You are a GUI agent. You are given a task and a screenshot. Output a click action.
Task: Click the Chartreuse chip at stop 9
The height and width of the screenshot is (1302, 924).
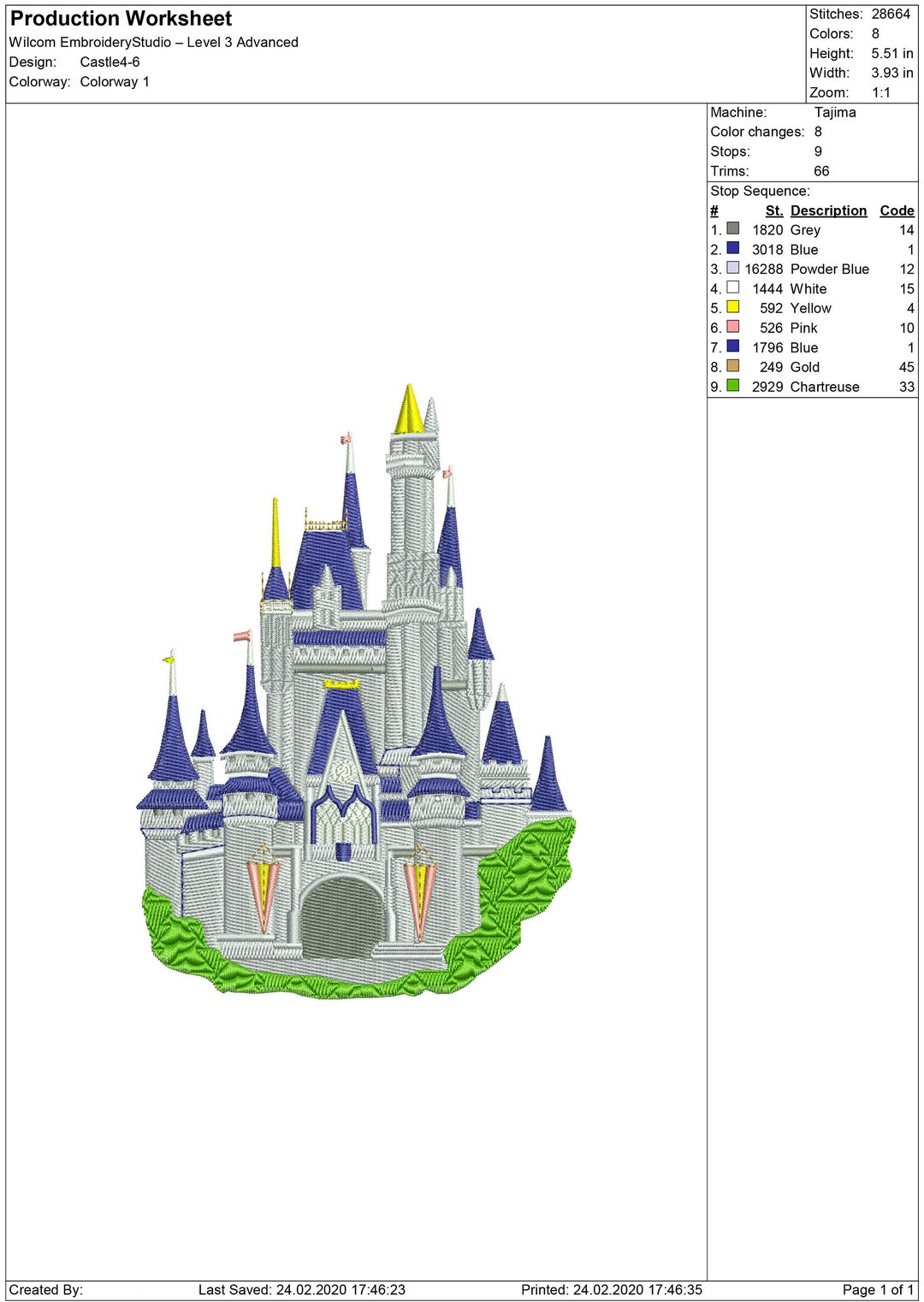click(x=731, y=387)
